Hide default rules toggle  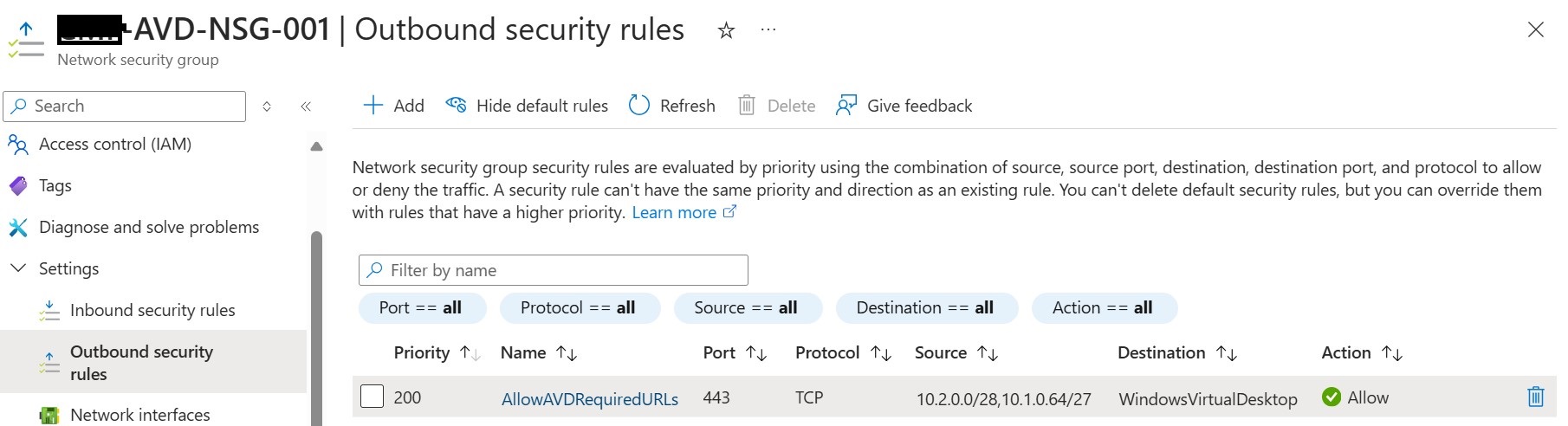pyautogui.click(x=527, y=106)
